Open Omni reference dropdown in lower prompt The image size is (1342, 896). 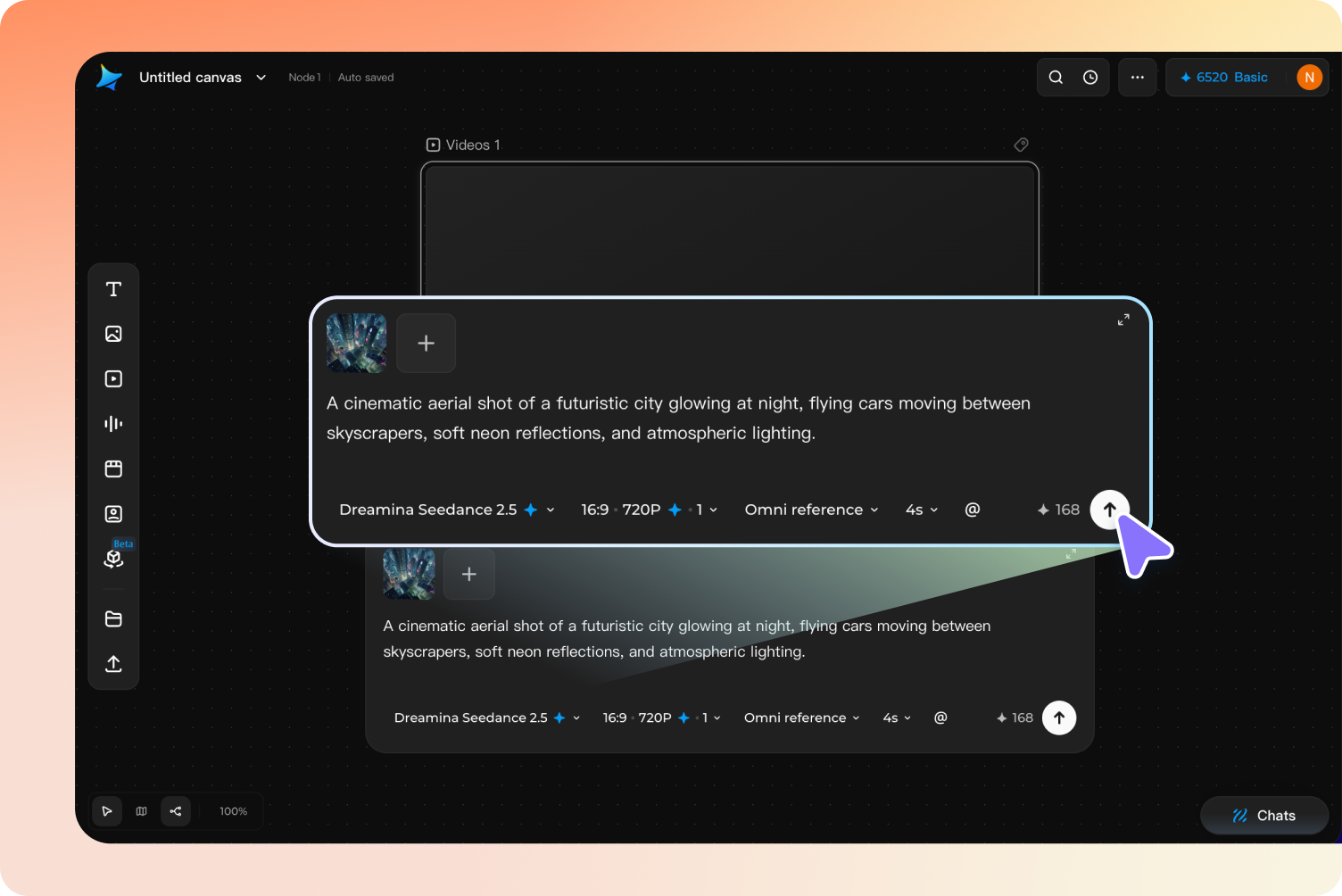click(x=802, y=718)
